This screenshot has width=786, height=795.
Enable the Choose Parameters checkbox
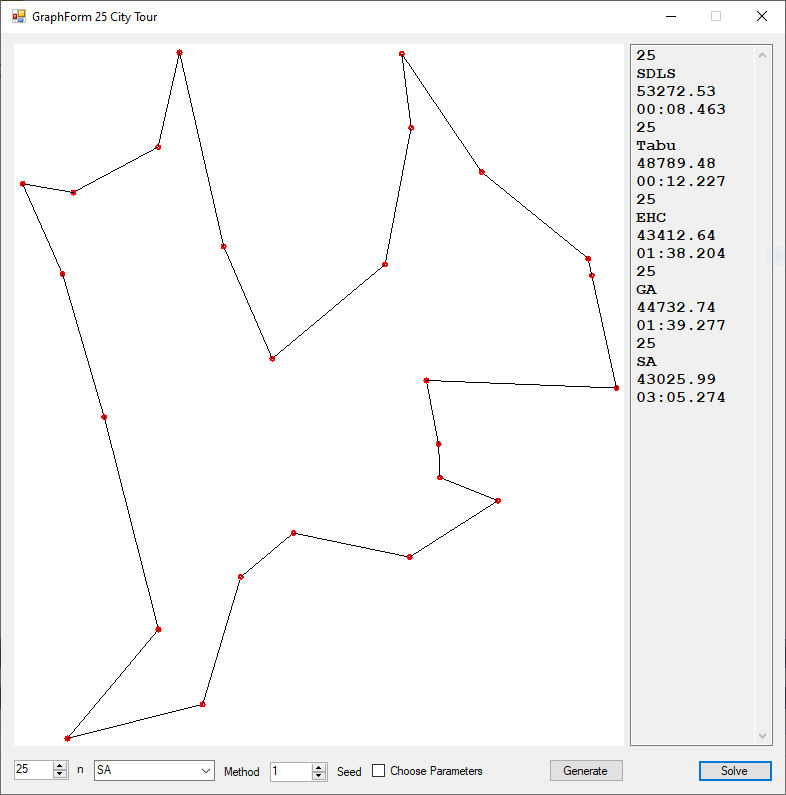[378, 771]
